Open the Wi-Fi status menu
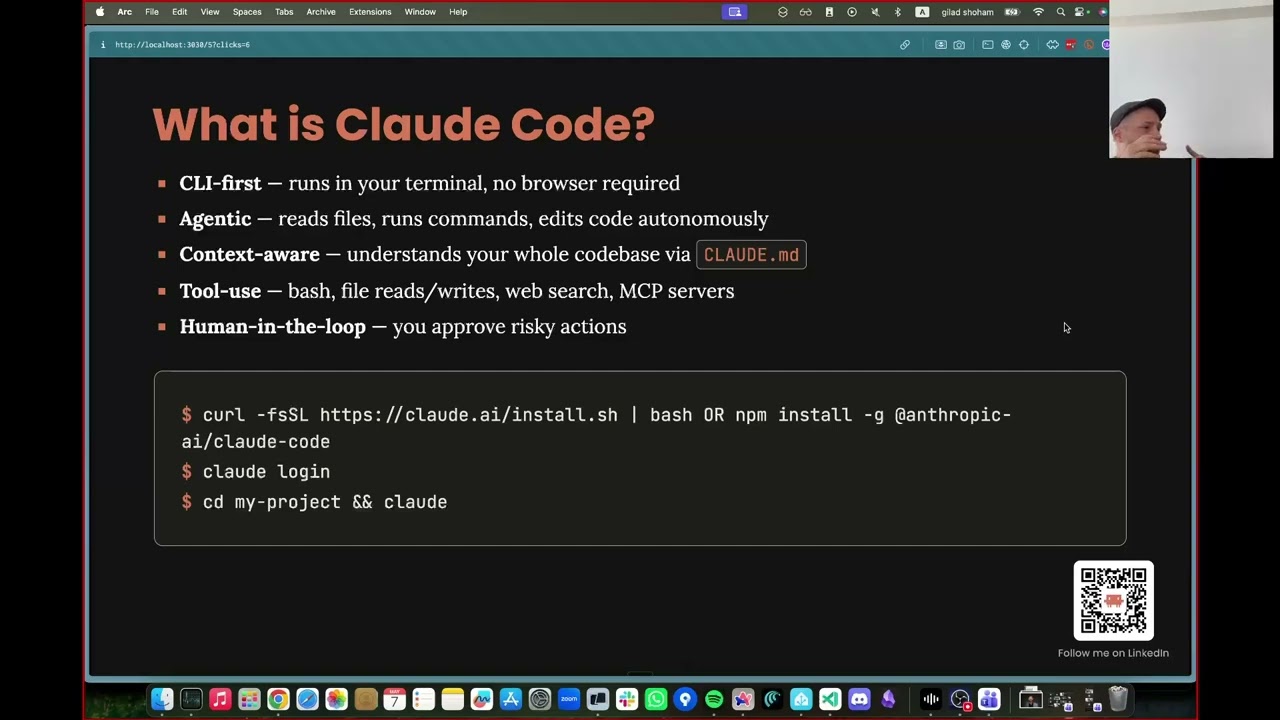The image size is (1280, 720). click(1038, 12)
